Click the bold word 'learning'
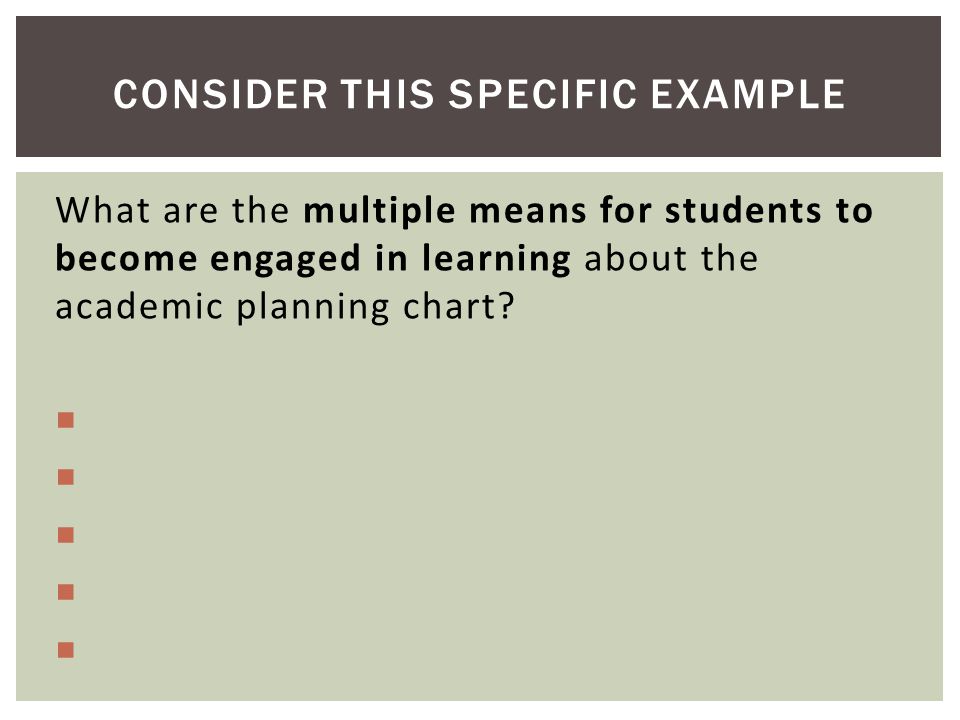The height and width of the screenshot is (720, 960). click(496, 260)
